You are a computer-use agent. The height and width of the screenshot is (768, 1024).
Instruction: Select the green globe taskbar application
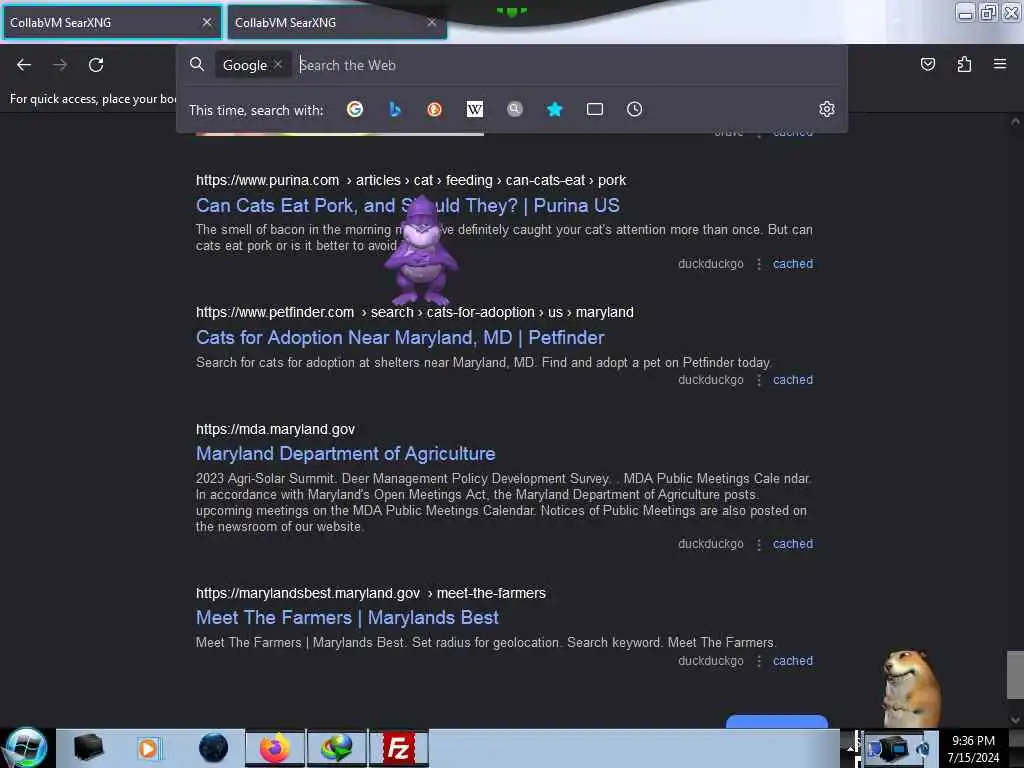(x=336, y=748)
